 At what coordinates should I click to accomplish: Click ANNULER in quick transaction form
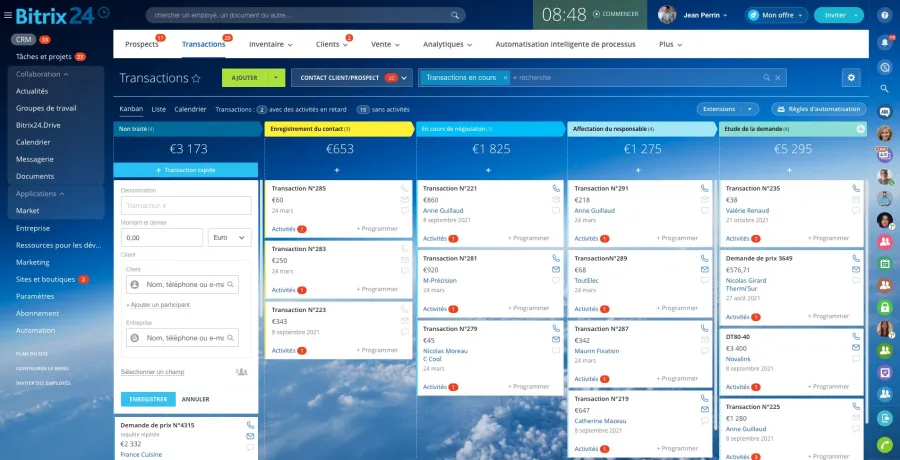click(x=195, y=399)
